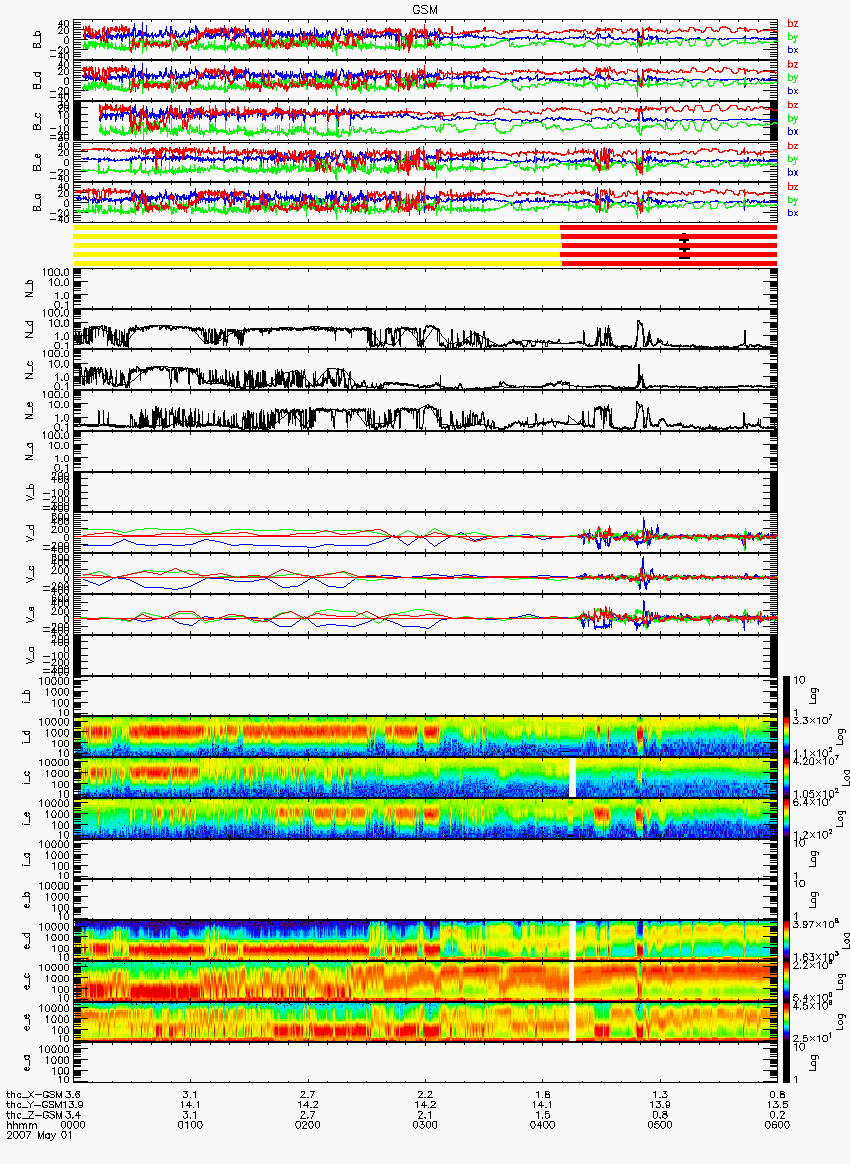Image resolution: width=850 pixels, height=1164 pixels.
Task: Click the N_c density trace panel
Action: click(425, 370)
